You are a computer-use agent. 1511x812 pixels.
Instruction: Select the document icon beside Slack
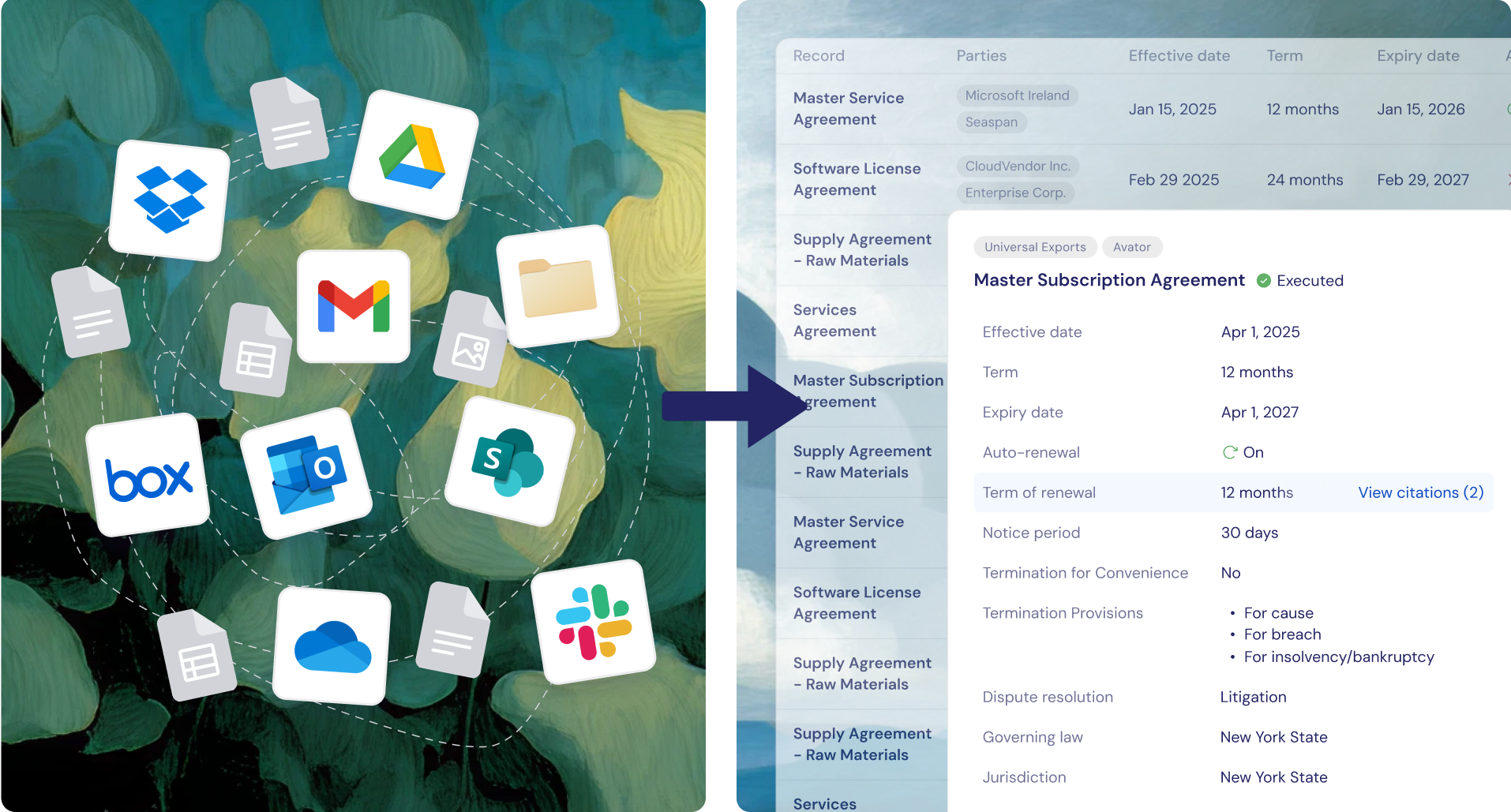[x=453, y=631]
